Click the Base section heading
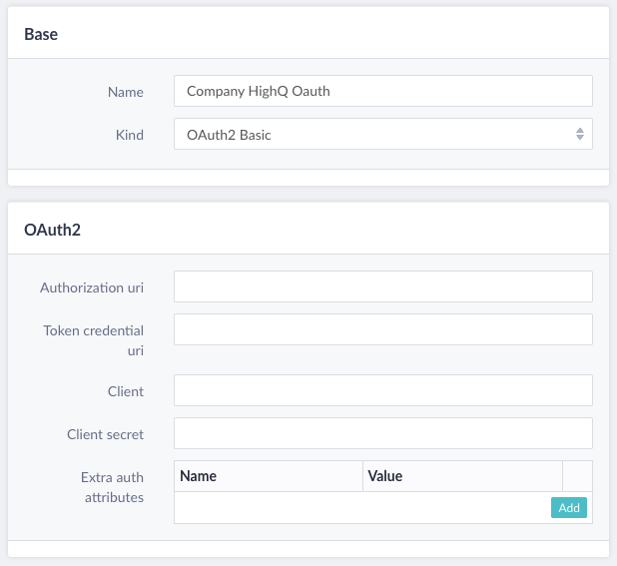Viewport: 617px width, 566px height. 41,34
